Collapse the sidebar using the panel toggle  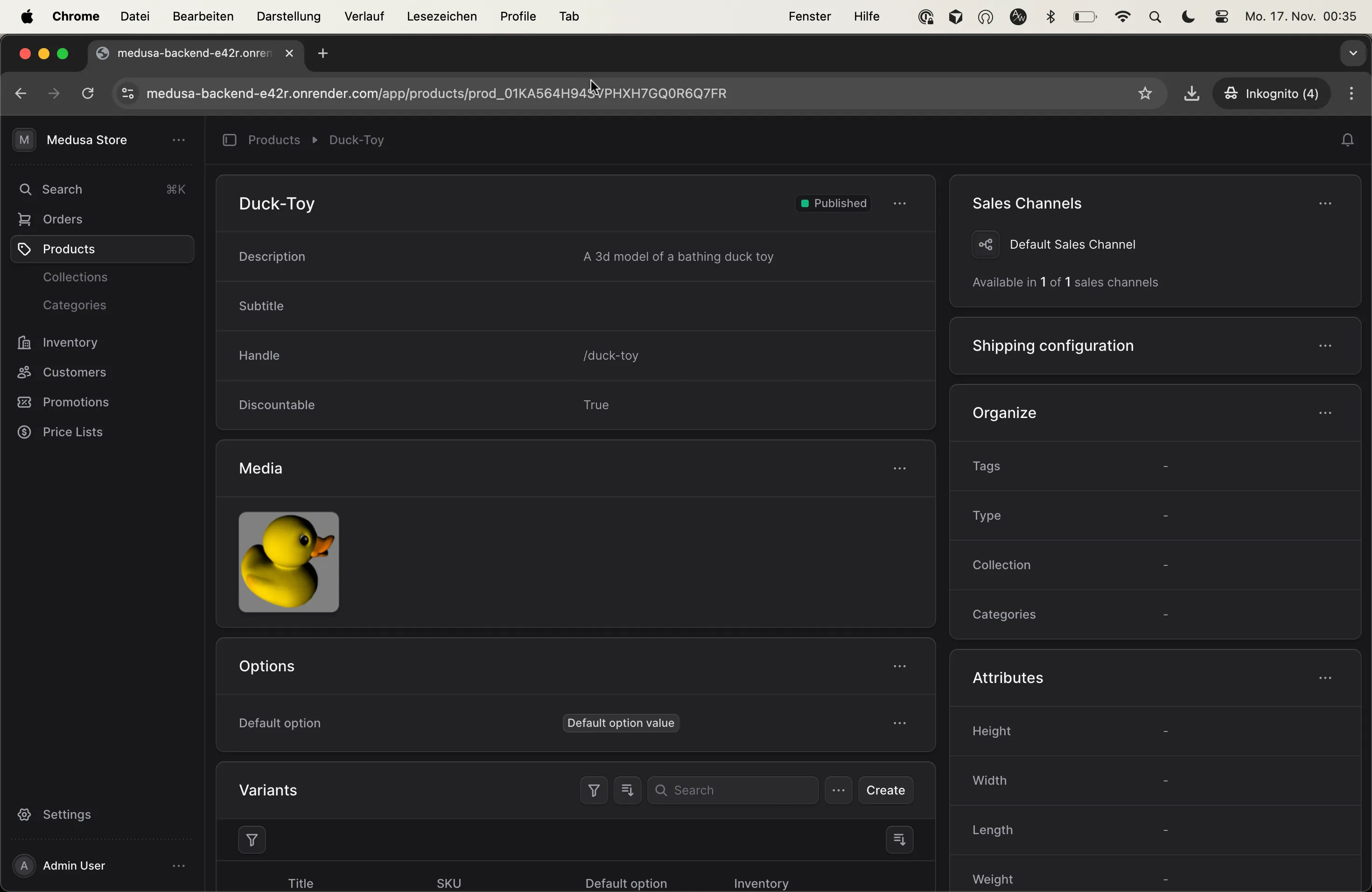tap(230, 140)
